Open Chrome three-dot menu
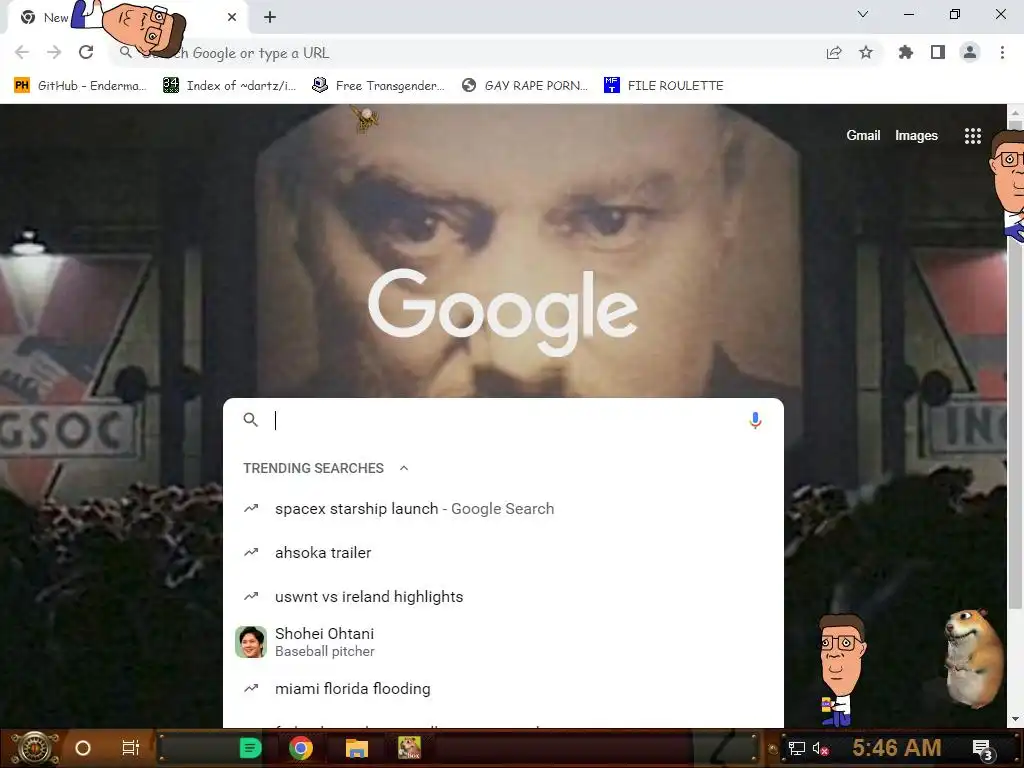The height and width of the screenshot is (768, 1024). tap(1002, 52)
